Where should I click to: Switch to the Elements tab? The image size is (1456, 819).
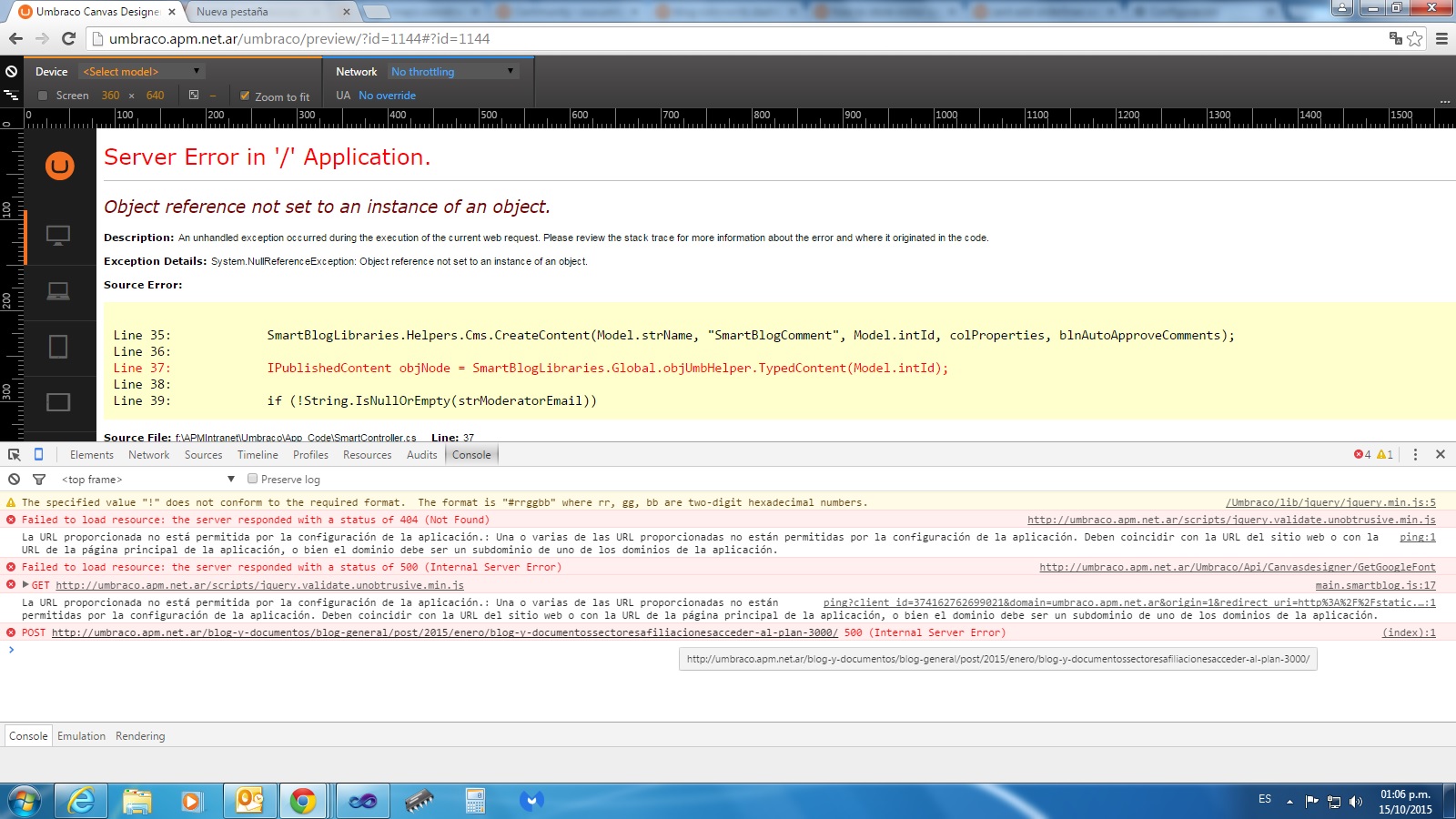[x=92, y=454]
